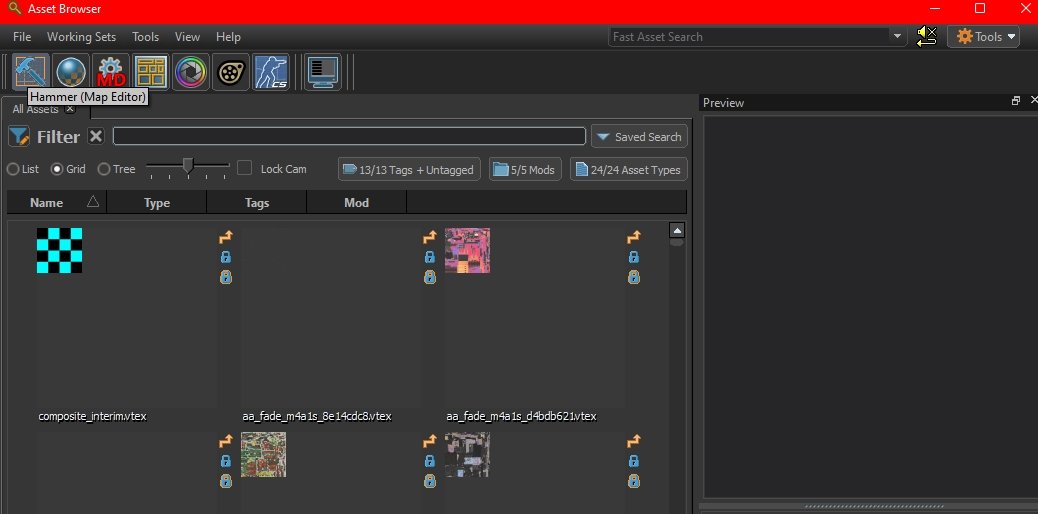Click the thumbnail size slider handle

pos(187,166)
